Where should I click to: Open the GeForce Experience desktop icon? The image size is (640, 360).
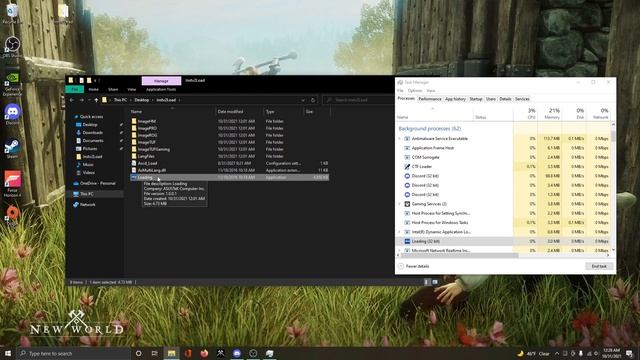12,84
